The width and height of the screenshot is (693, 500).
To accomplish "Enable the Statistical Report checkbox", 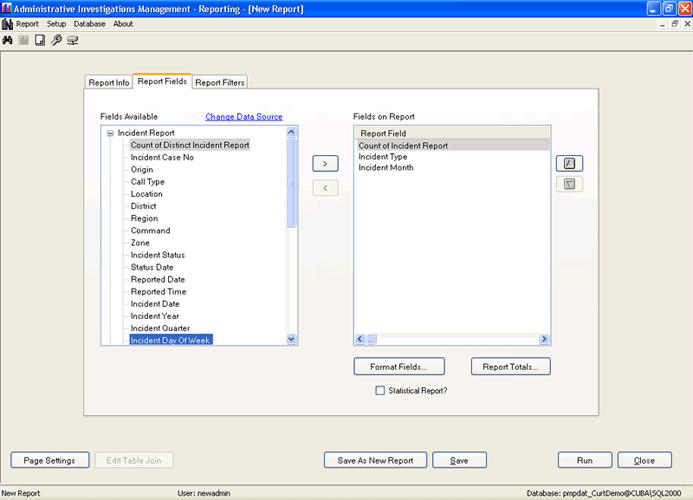I will 380,391.
